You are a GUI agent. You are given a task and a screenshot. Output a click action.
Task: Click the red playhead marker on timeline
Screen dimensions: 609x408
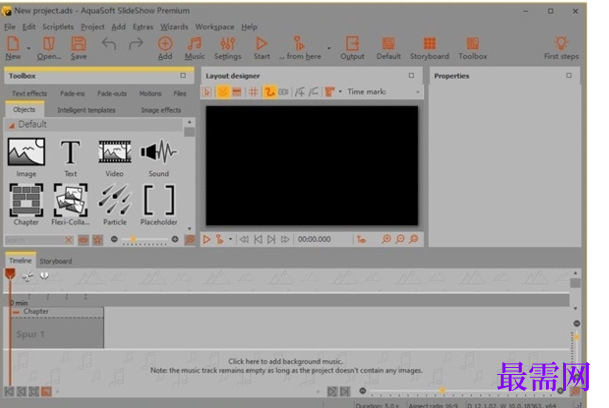click(x=10, y=274)
